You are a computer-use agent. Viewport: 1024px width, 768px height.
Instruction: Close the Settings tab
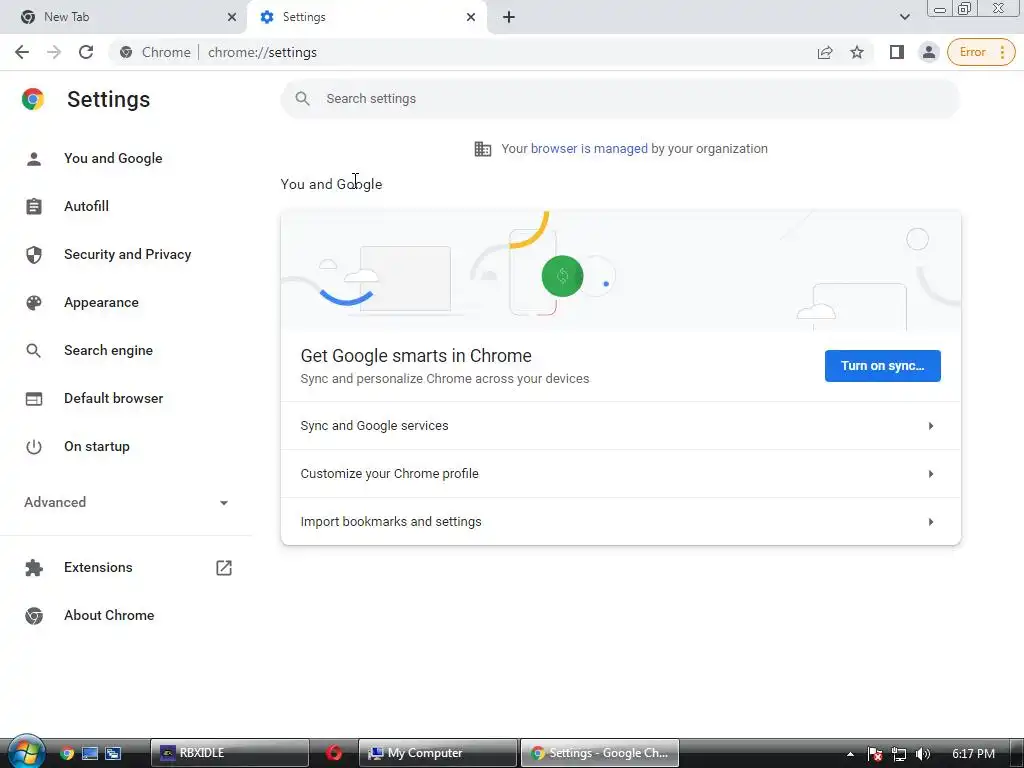(471, 17)
